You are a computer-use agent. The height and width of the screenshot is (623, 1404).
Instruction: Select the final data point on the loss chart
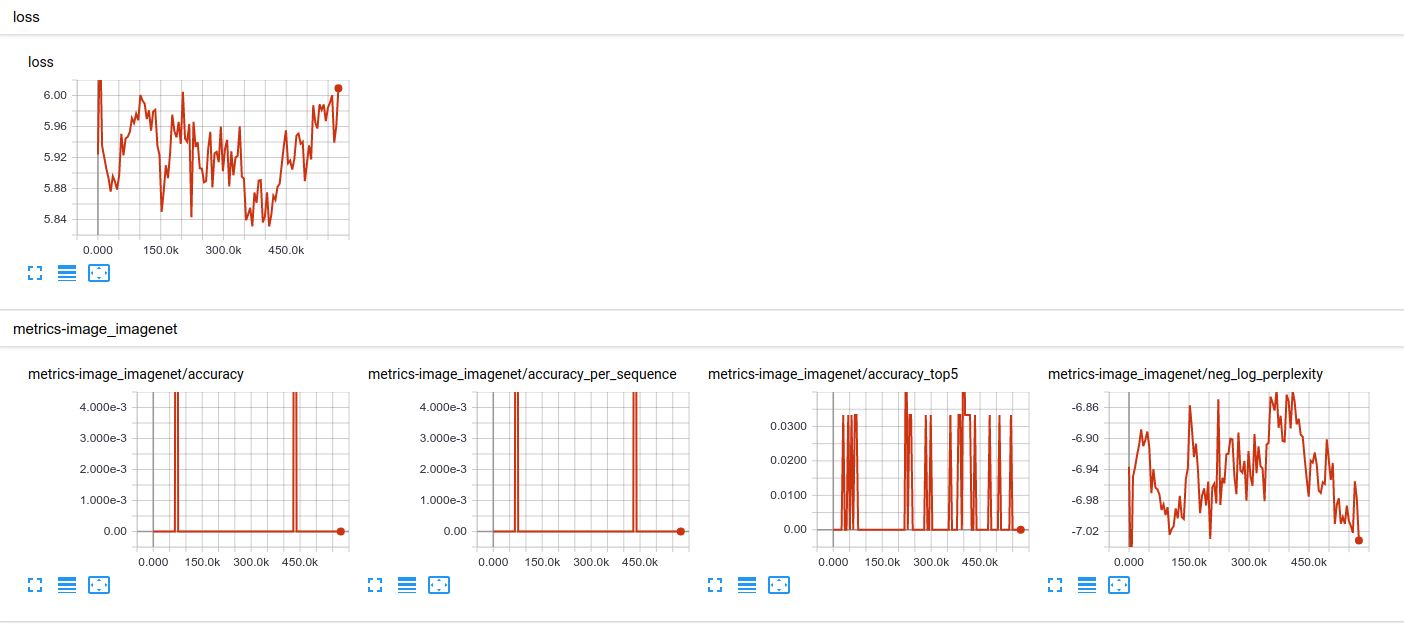click(x=337, y=89)
